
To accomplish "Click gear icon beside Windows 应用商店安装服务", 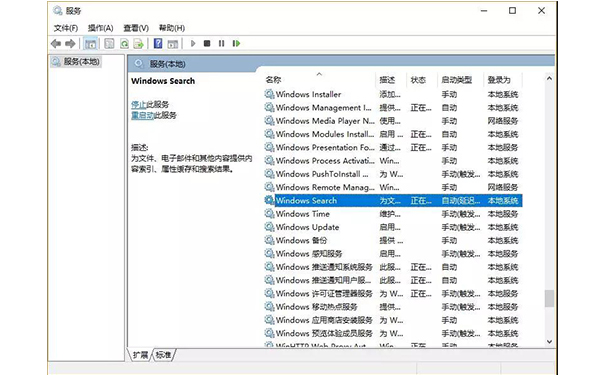I will click(269, 320).
